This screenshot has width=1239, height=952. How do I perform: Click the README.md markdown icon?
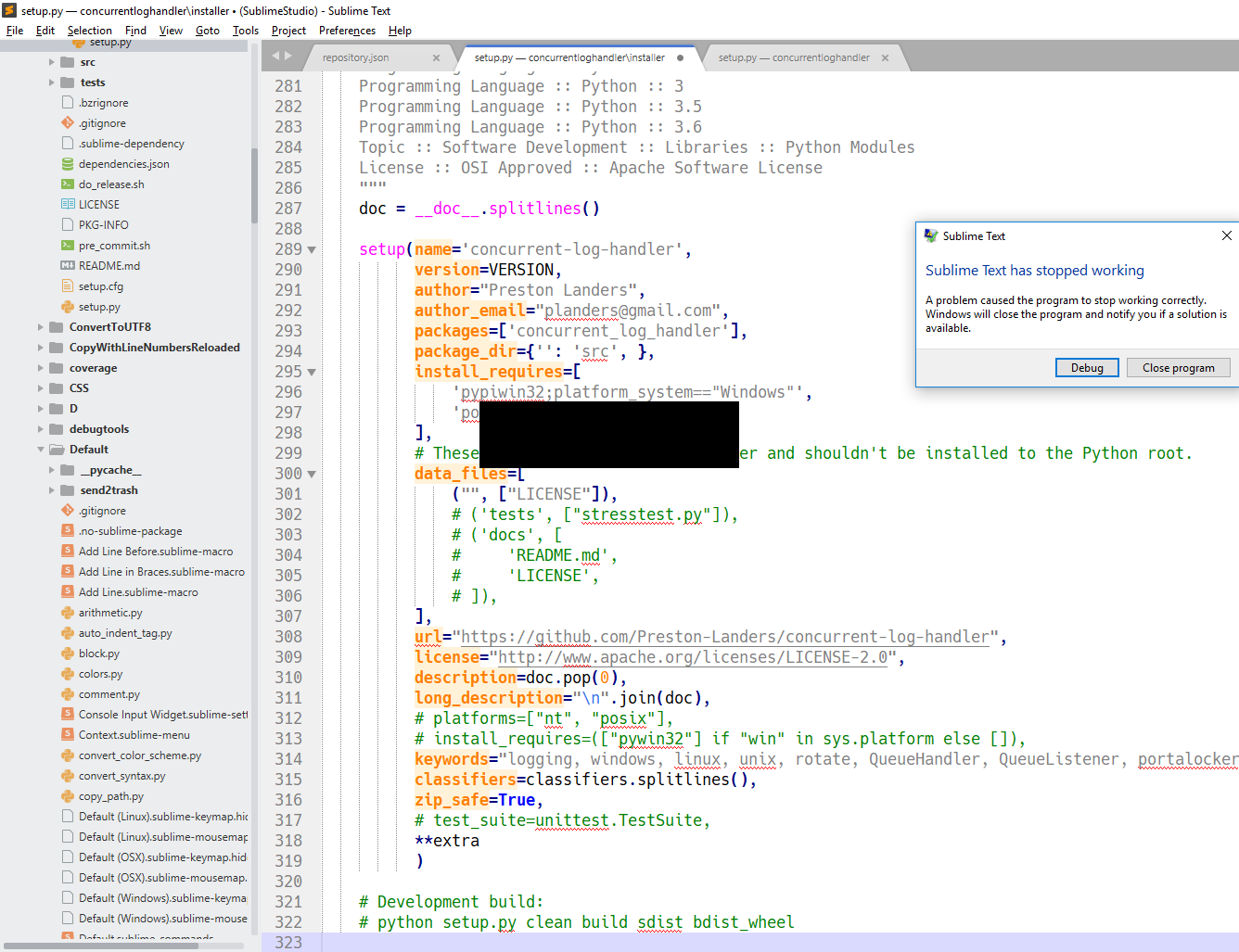point(68,266)
